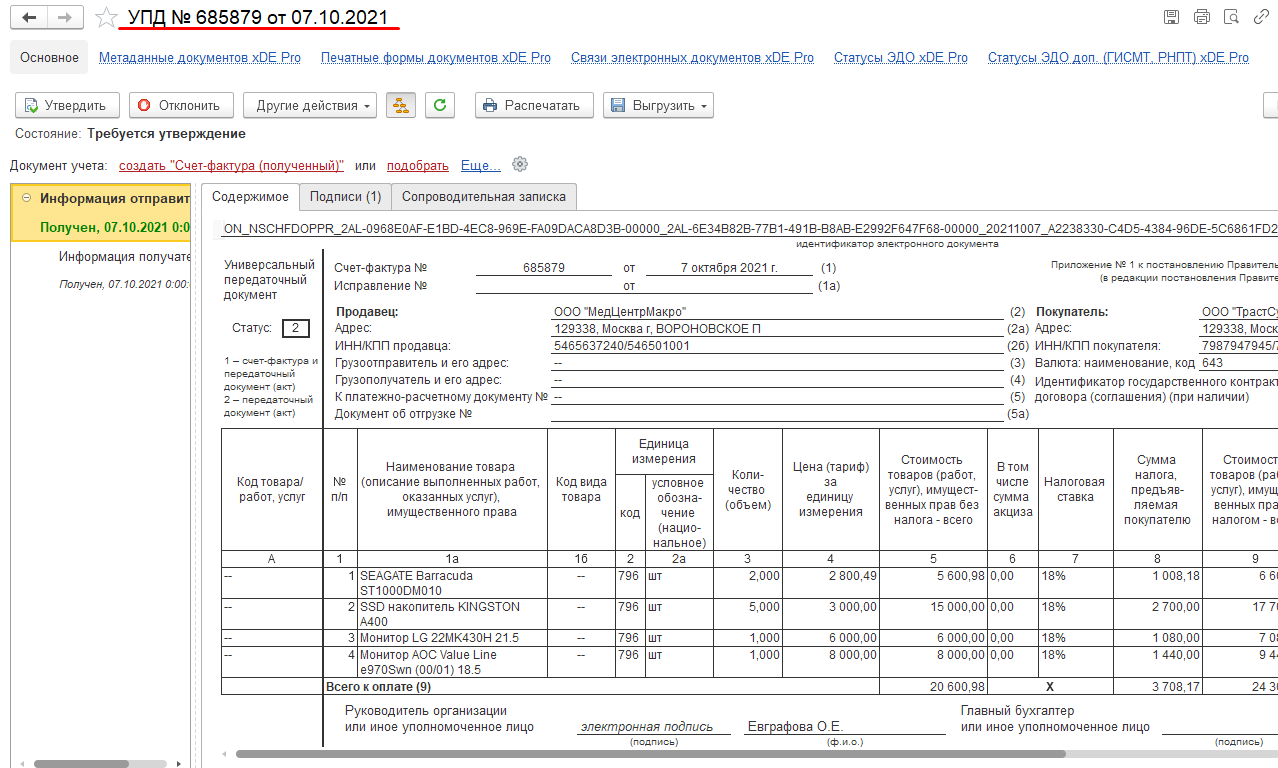Open the Другие действия dropdown
This screenshot has width=1278, height=768.
[309, 105]
